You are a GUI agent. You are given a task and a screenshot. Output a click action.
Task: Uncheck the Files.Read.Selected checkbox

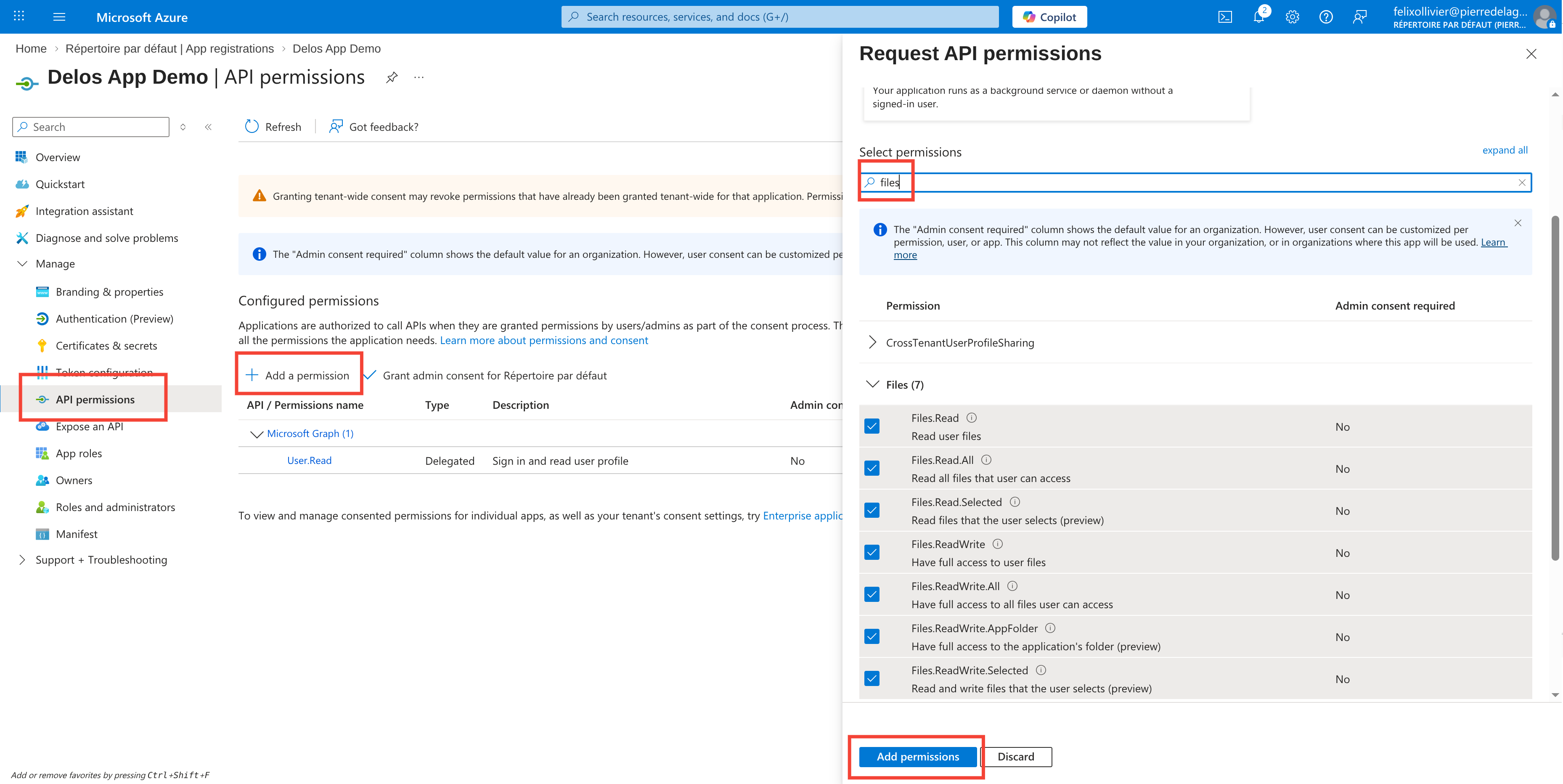[872, 510]
